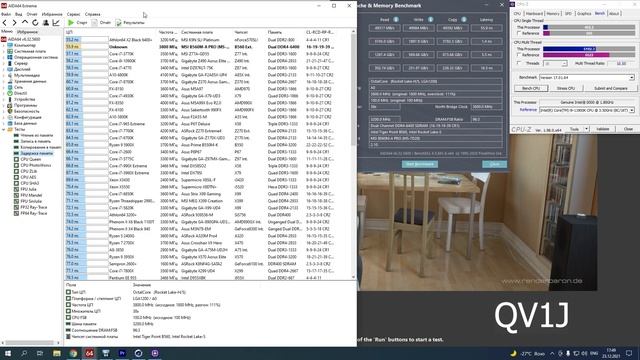Image resolution: width=640 pixels, height=360 pixels.
Task: Open FPU Mandel test
Action: click(x=31, y=195)
